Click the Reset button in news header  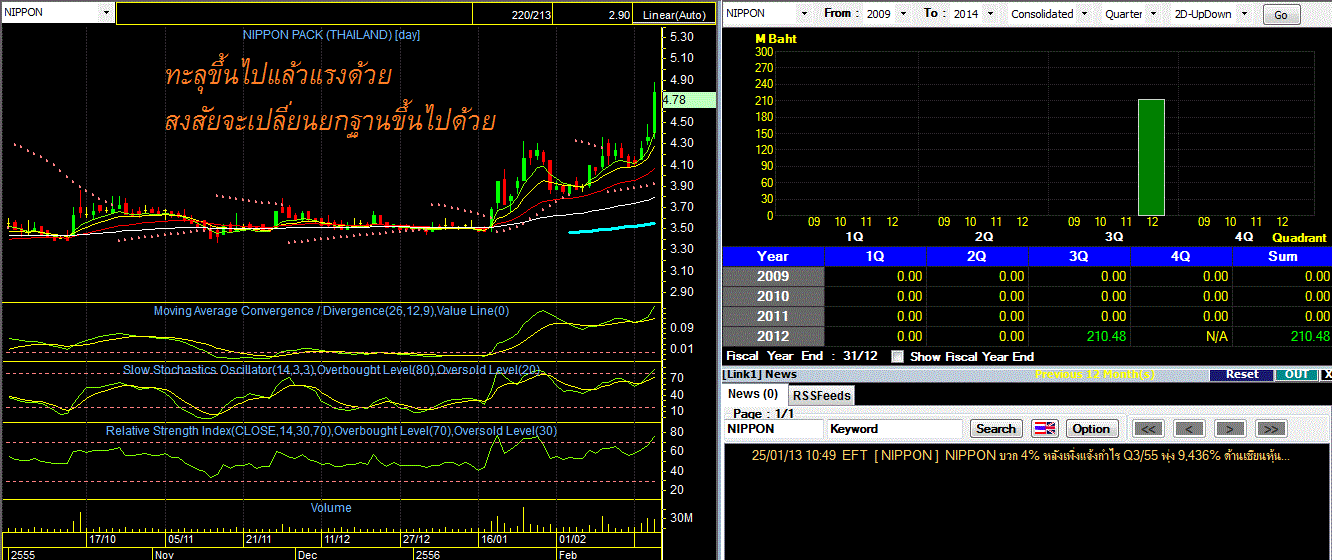[x=1241, y=374]
